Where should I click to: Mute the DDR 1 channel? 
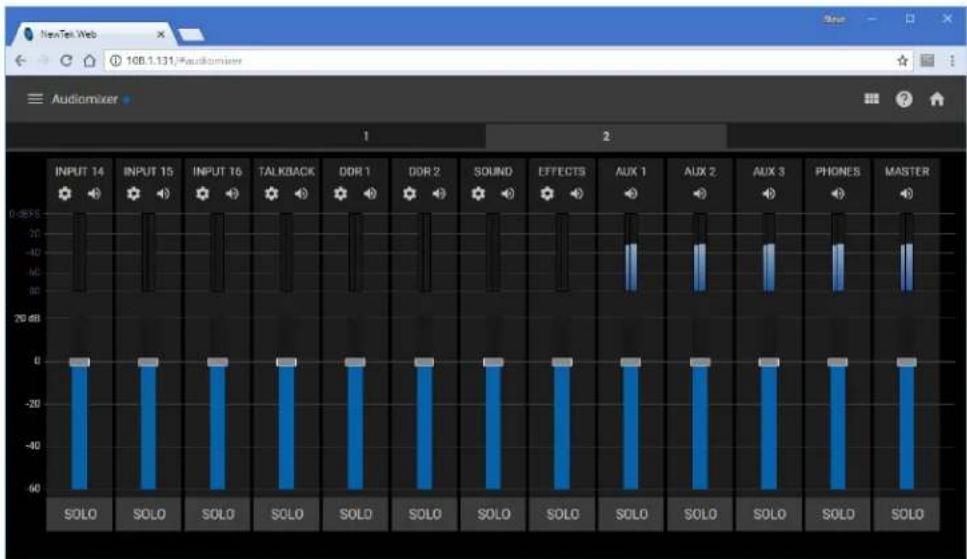coord(370,194)
